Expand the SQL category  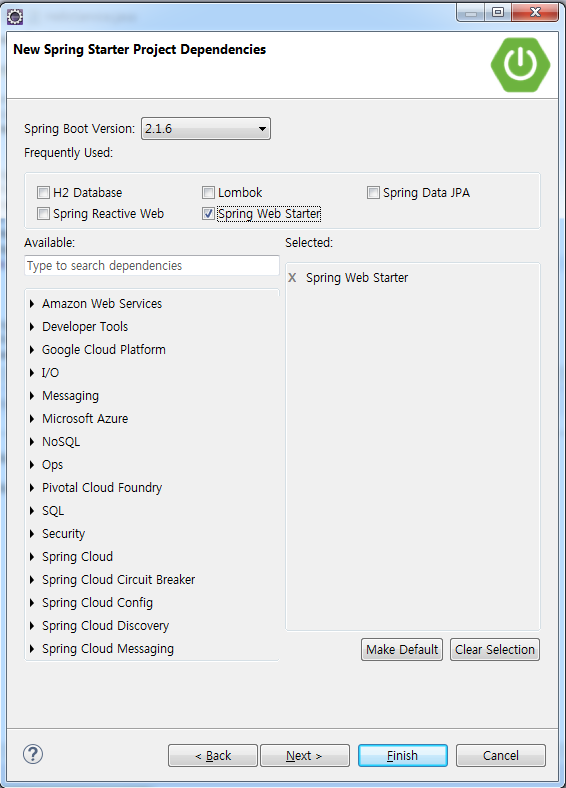coord(32,511)
